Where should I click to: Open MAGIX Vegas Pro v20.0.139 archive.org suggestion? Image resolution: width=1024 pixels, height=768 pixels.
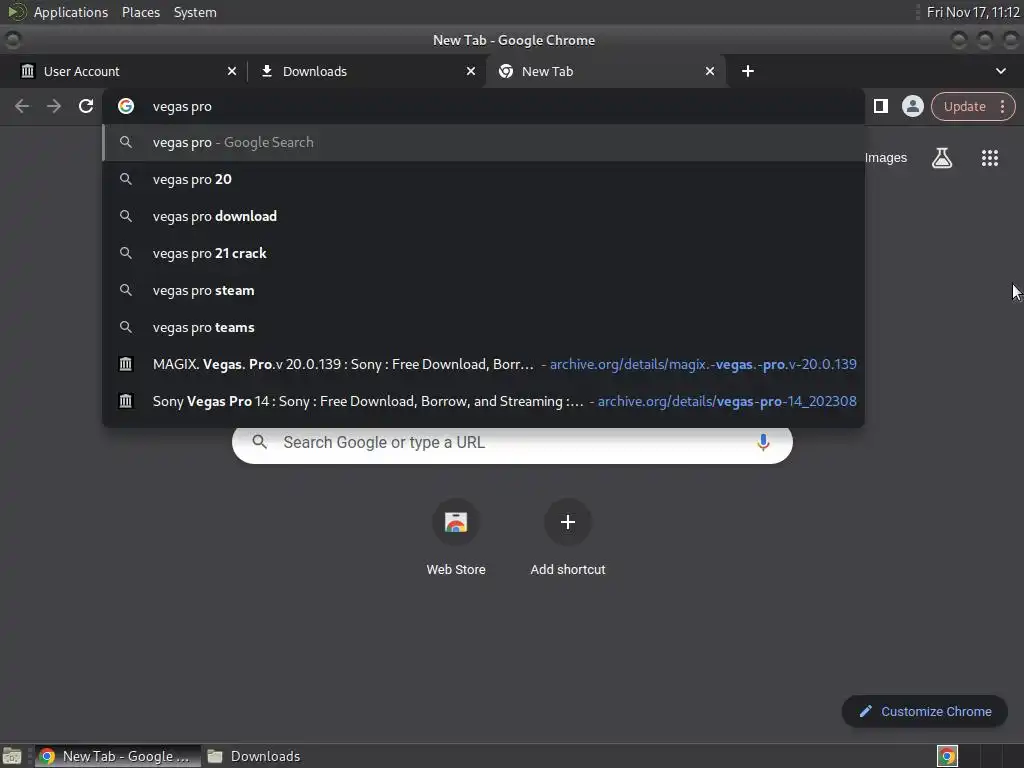[483, 364]
